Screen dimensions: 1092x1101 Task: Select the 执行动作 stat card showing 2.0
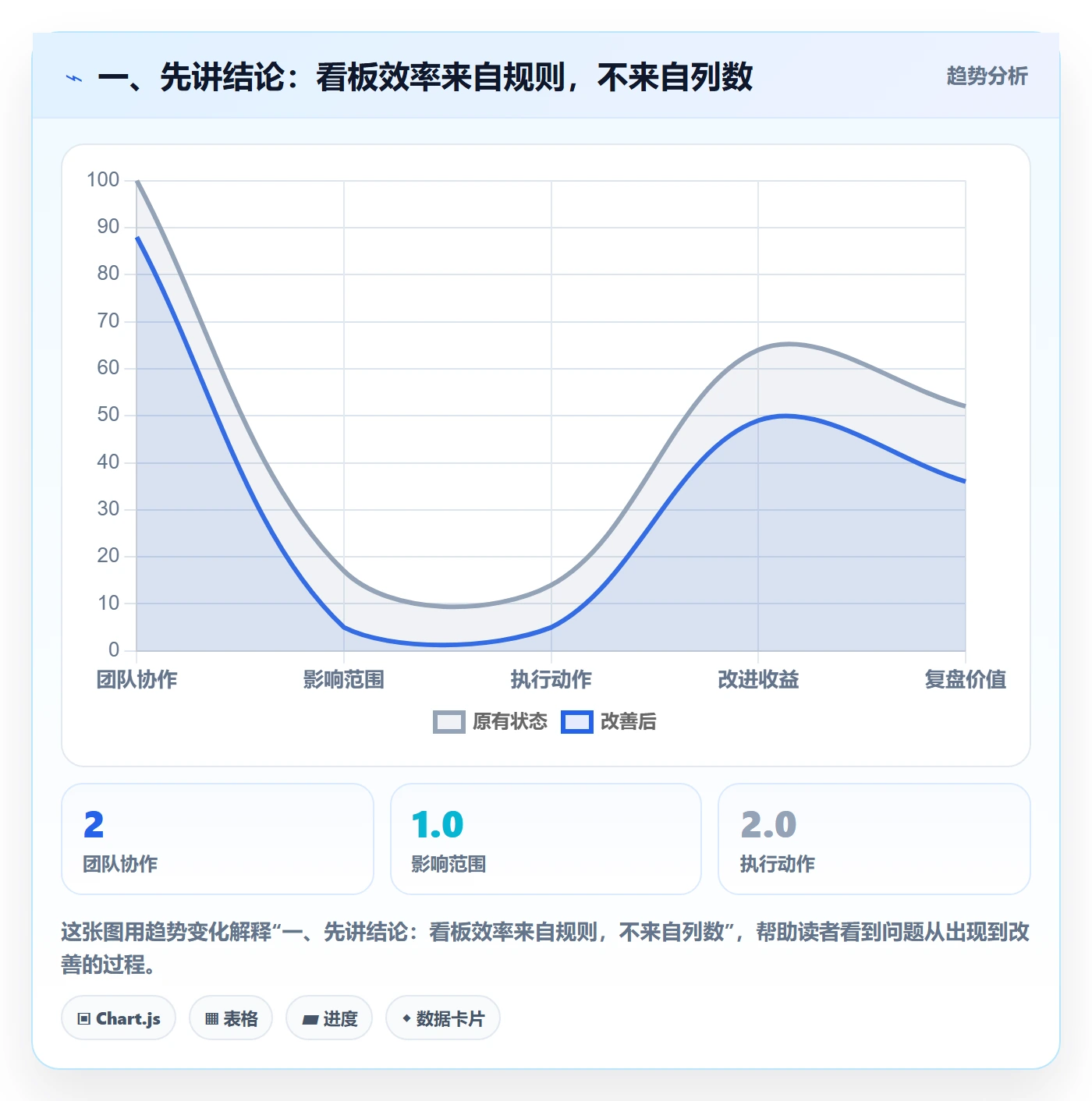click(874, 839)
